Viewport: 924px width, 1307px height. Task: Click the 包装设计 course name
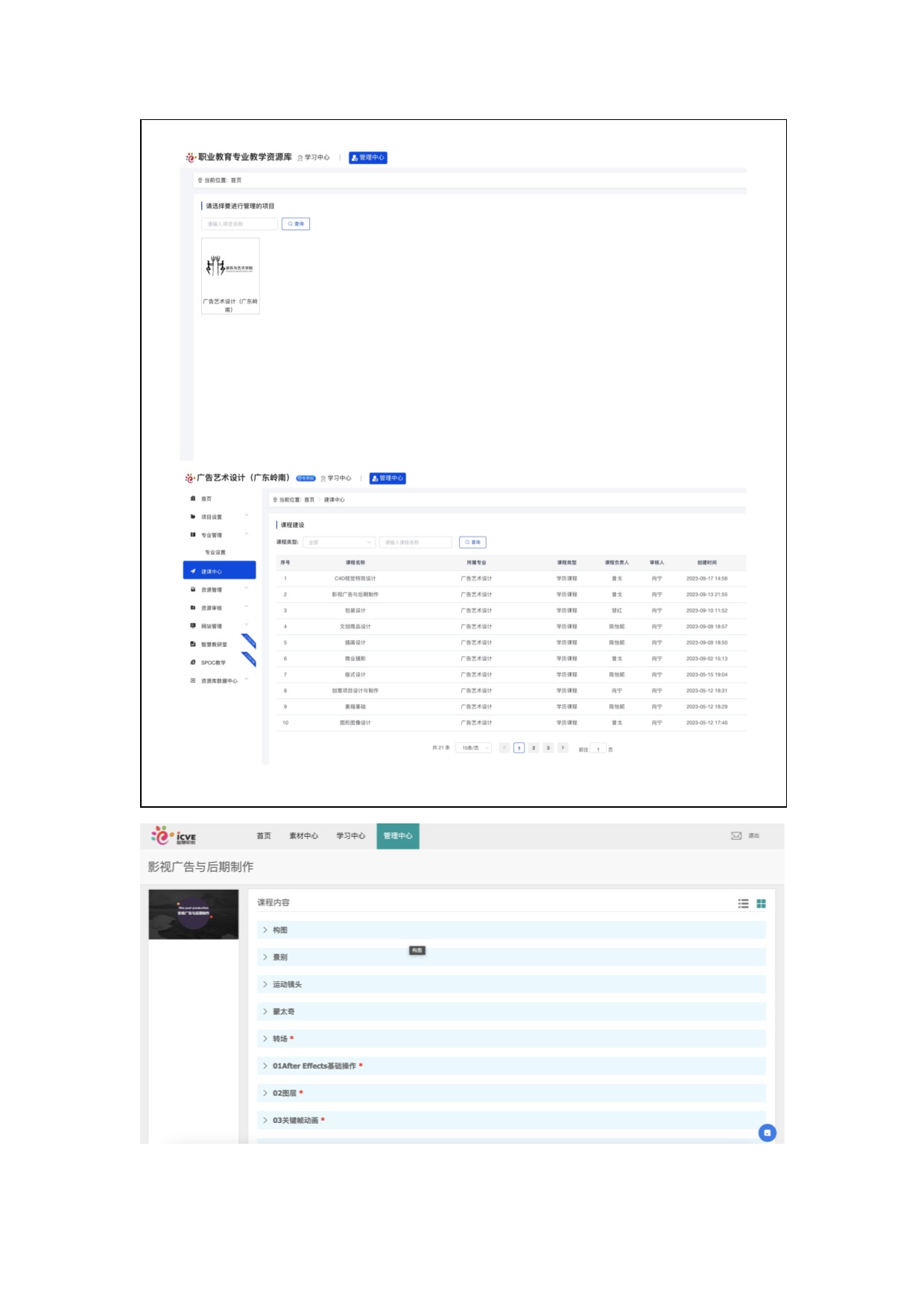pyautogui.click(x=355, y=610)
